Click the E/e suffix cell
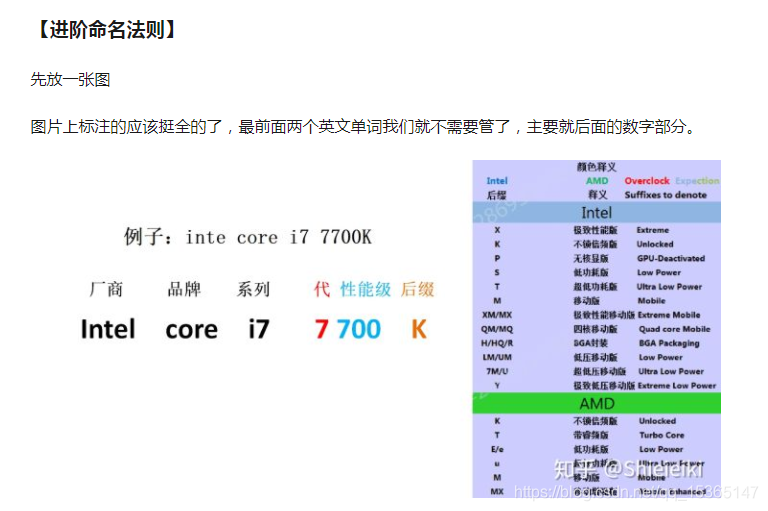The height and width of the screenshot is (511, 768). [497, 449]
